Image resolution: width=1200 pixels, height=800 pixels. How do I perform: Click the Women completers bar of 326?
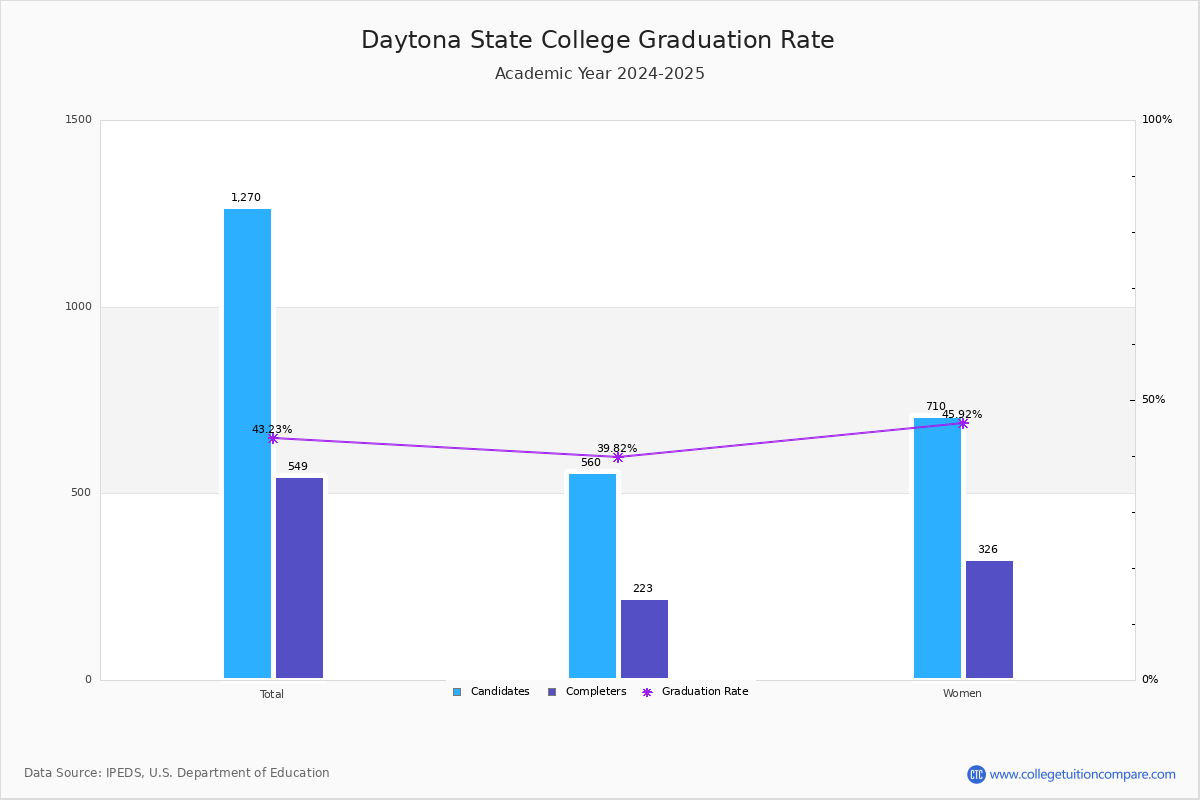point(989,619)
